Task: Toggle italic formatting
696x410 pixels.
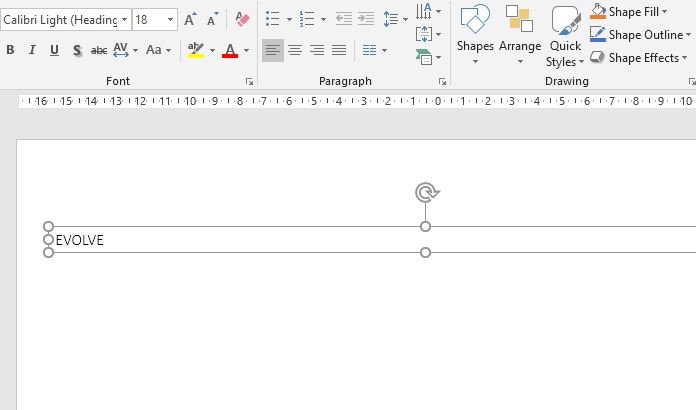Action: point(32,50)
